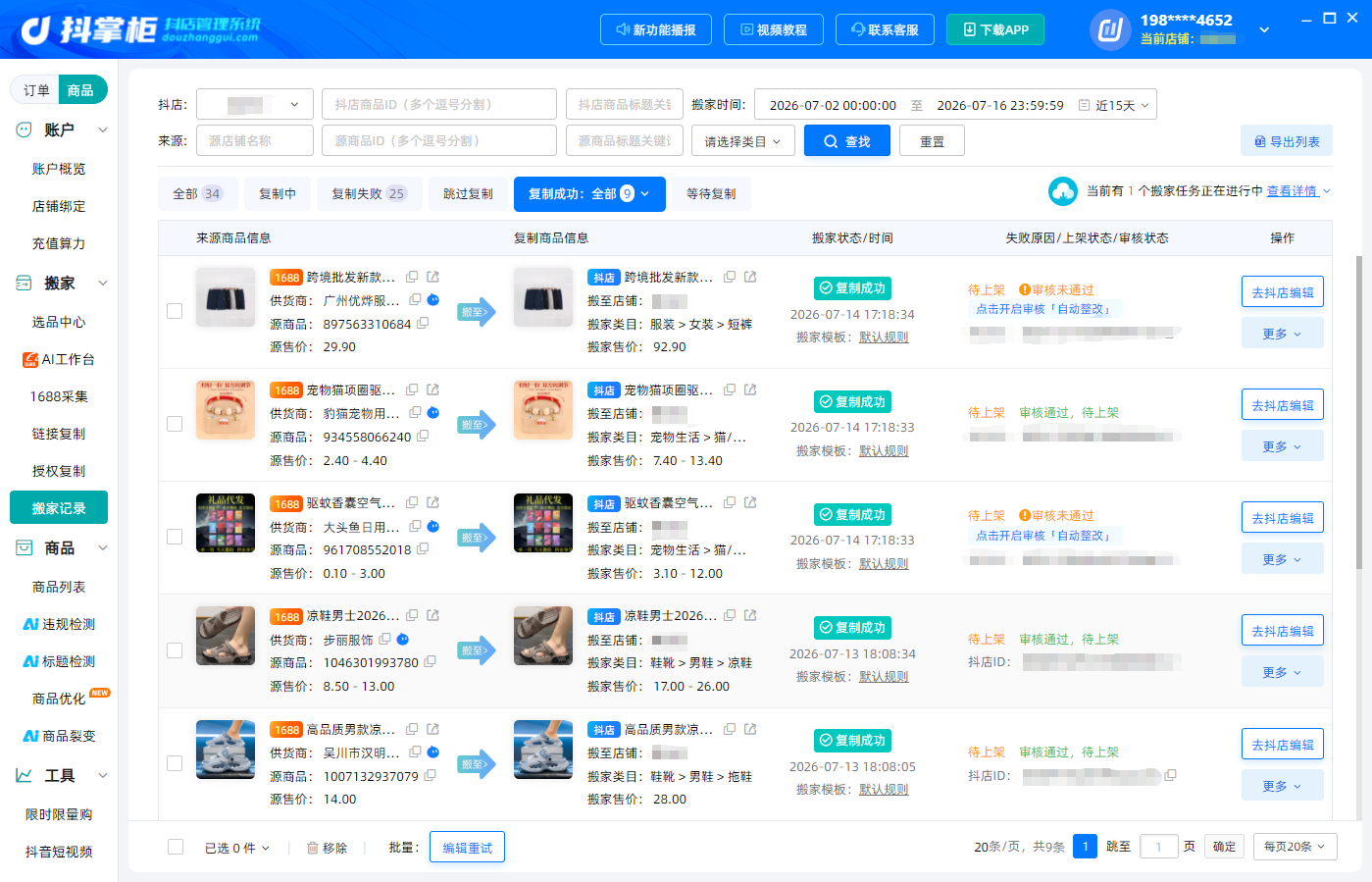Tick the checkbox for 宠物猫项圈驱 row
Image resolution: width=1372 pixels, height=882 pixels.
(x=175, y=424)
